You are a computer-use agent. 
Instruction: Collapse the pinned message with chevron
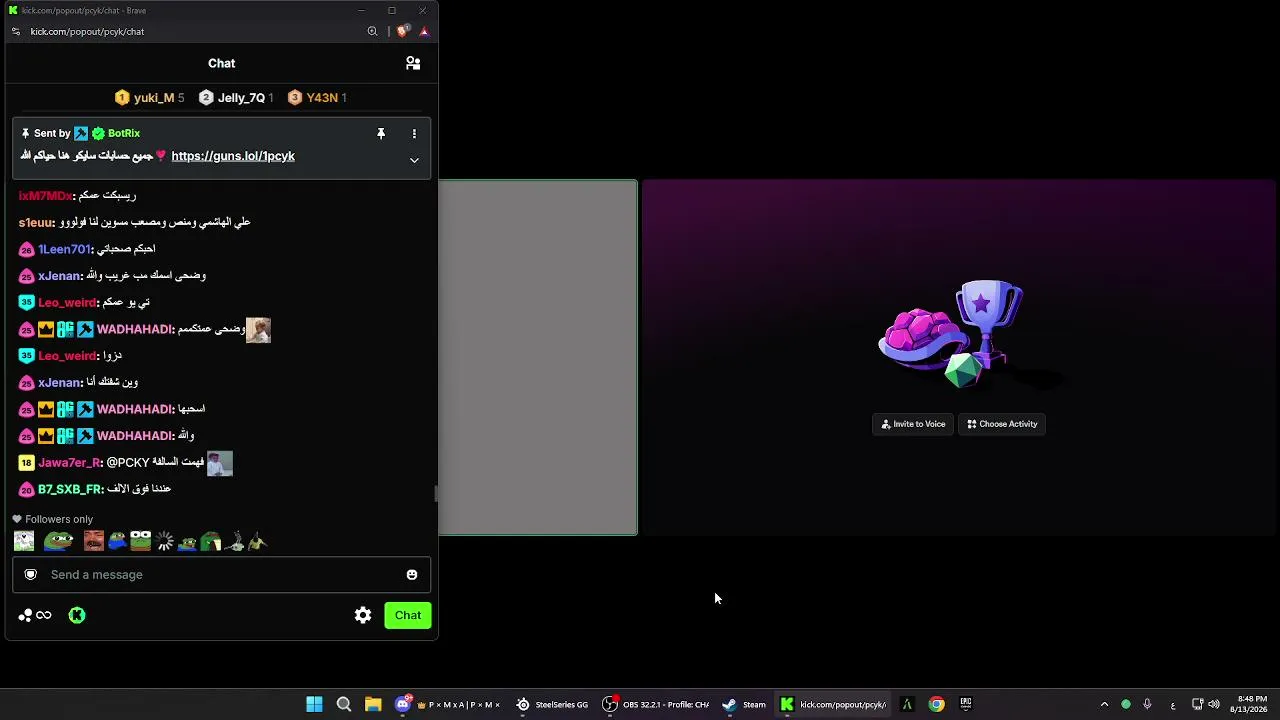tap(414, 160)
